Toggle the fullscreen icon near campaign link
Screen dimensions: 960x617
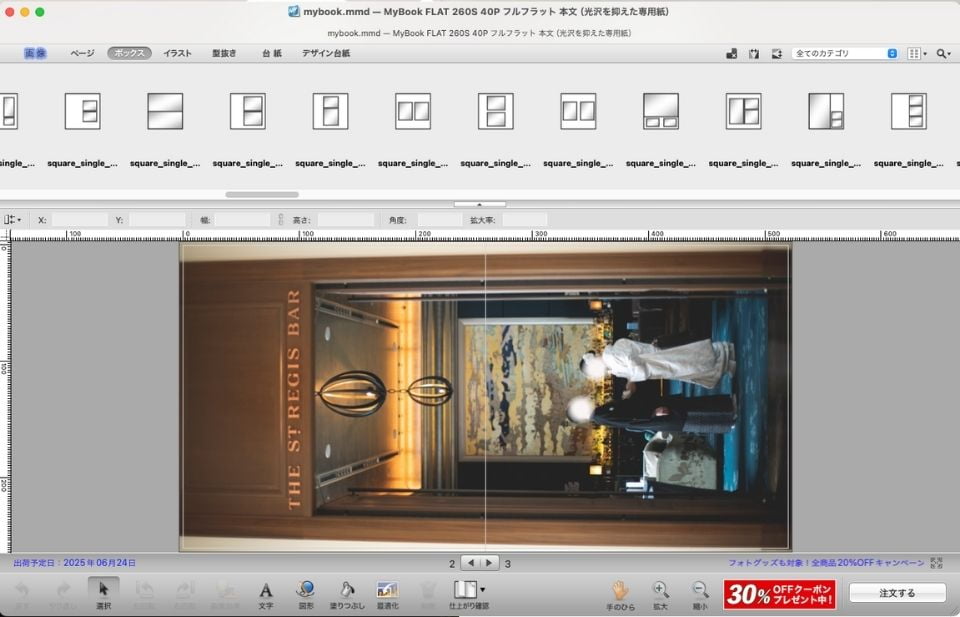click(936, 563)
